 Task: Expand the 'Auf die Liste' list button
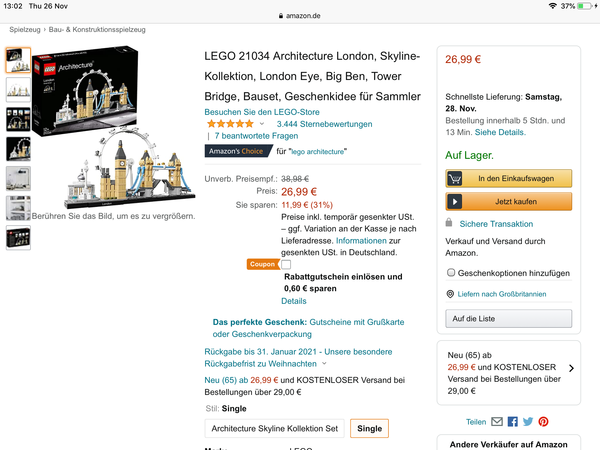click(x=509, y=318)
